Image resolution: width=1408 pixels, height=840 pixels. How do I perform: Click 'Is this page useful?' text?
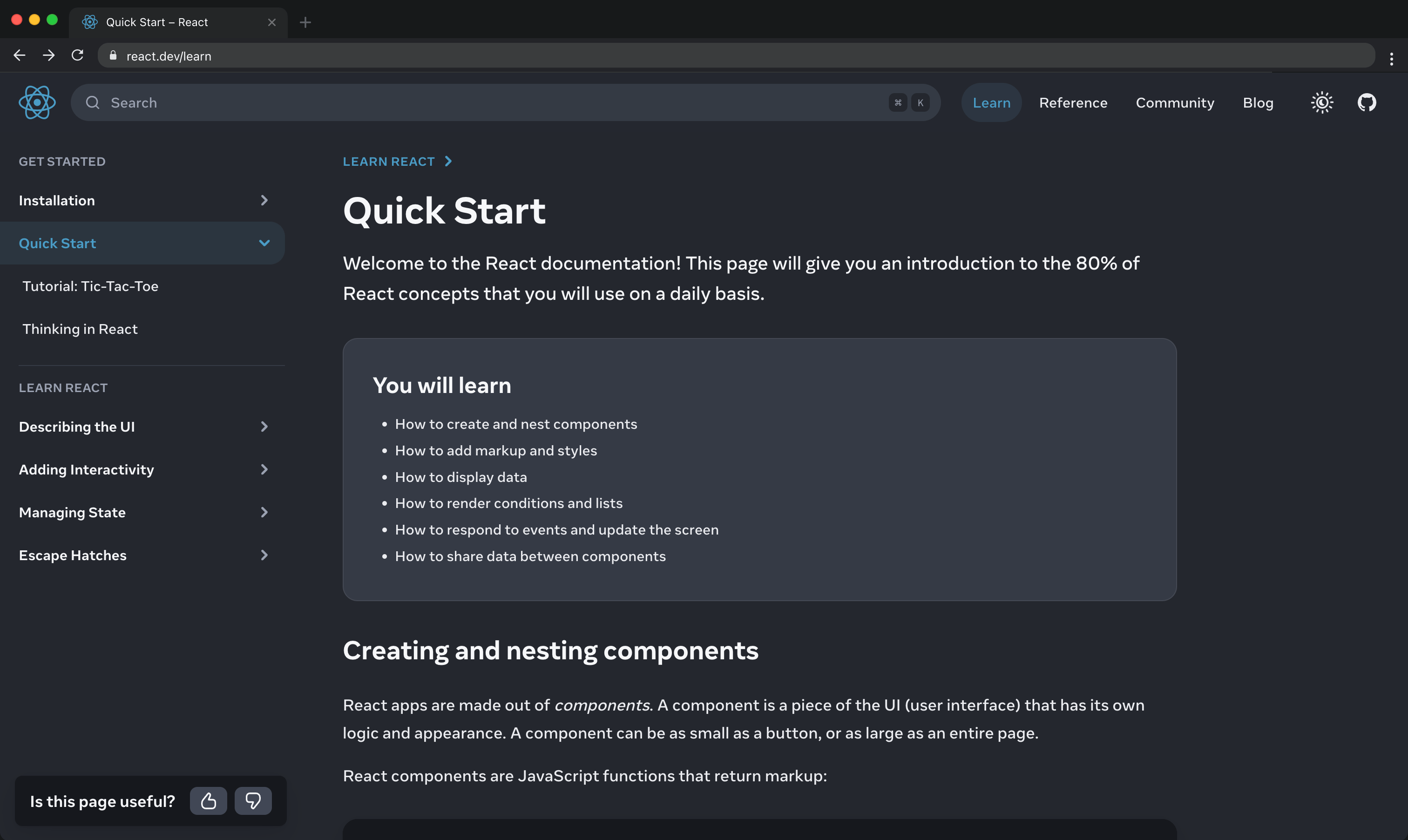(102, 801)
